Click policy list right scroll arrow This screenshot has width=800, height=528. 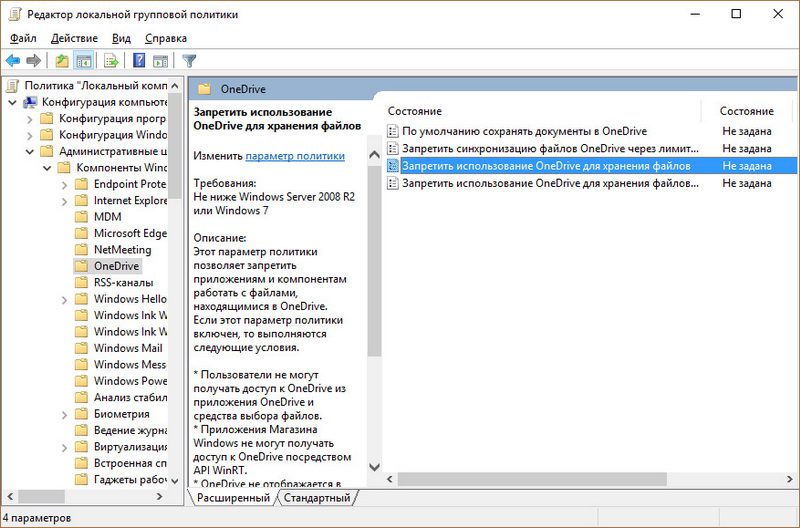(x=790, y=479)
